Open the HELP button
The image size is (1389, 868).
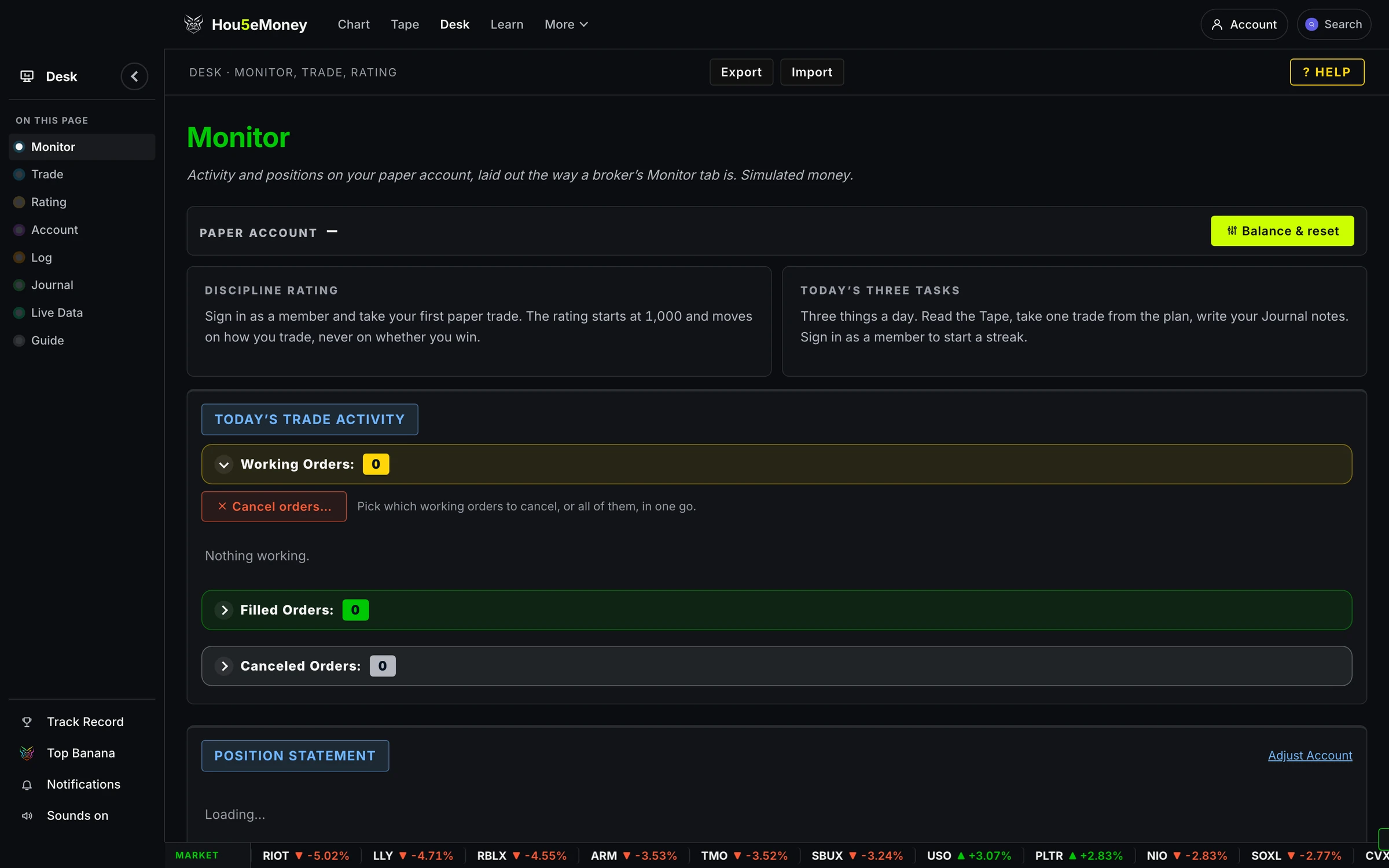point(1326,72)
